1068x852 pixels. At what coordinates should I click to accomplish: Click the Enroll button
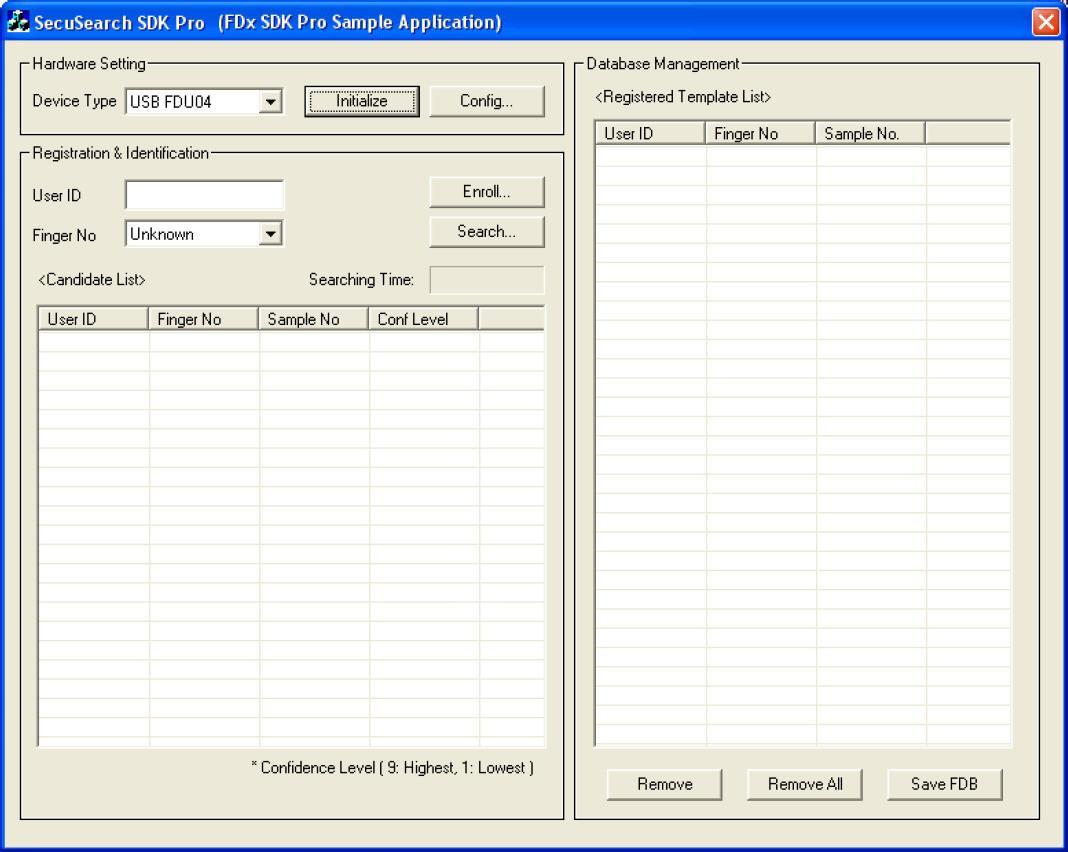pyautogui.click(x=487, y=192)
